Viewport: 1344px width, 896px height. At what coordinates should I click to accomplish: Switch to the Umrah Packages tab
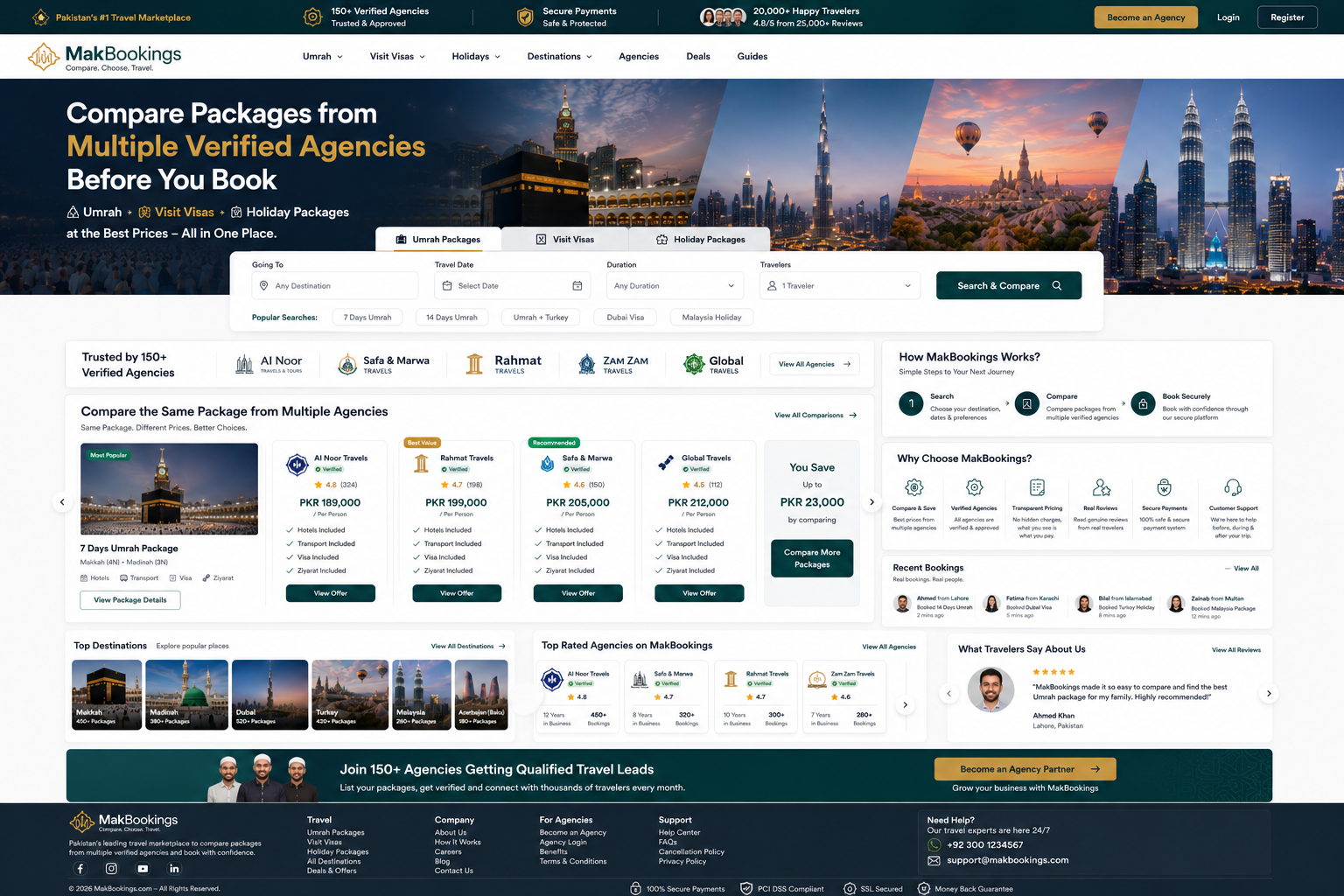coord(438,240)
